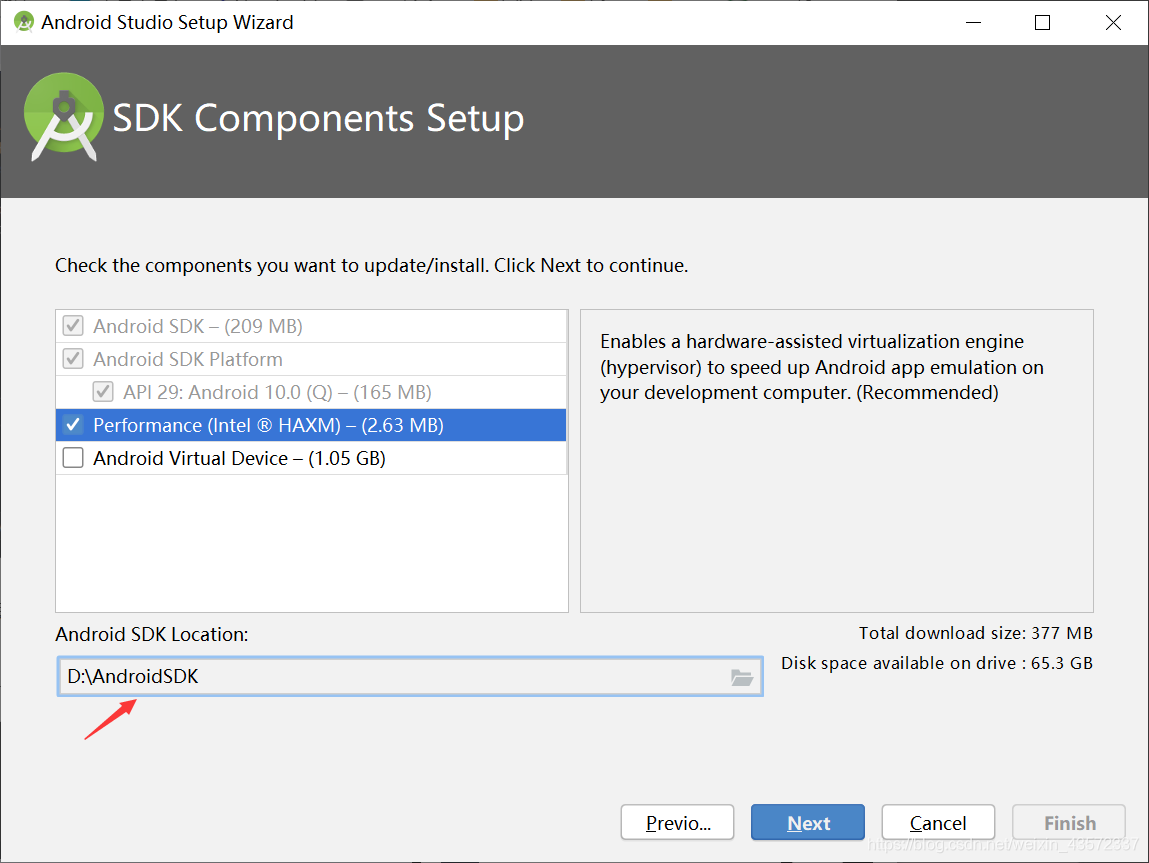The image size is (1149, 863).
Task: Close the Setup Wizard window
Action: tap(1113, 23)
